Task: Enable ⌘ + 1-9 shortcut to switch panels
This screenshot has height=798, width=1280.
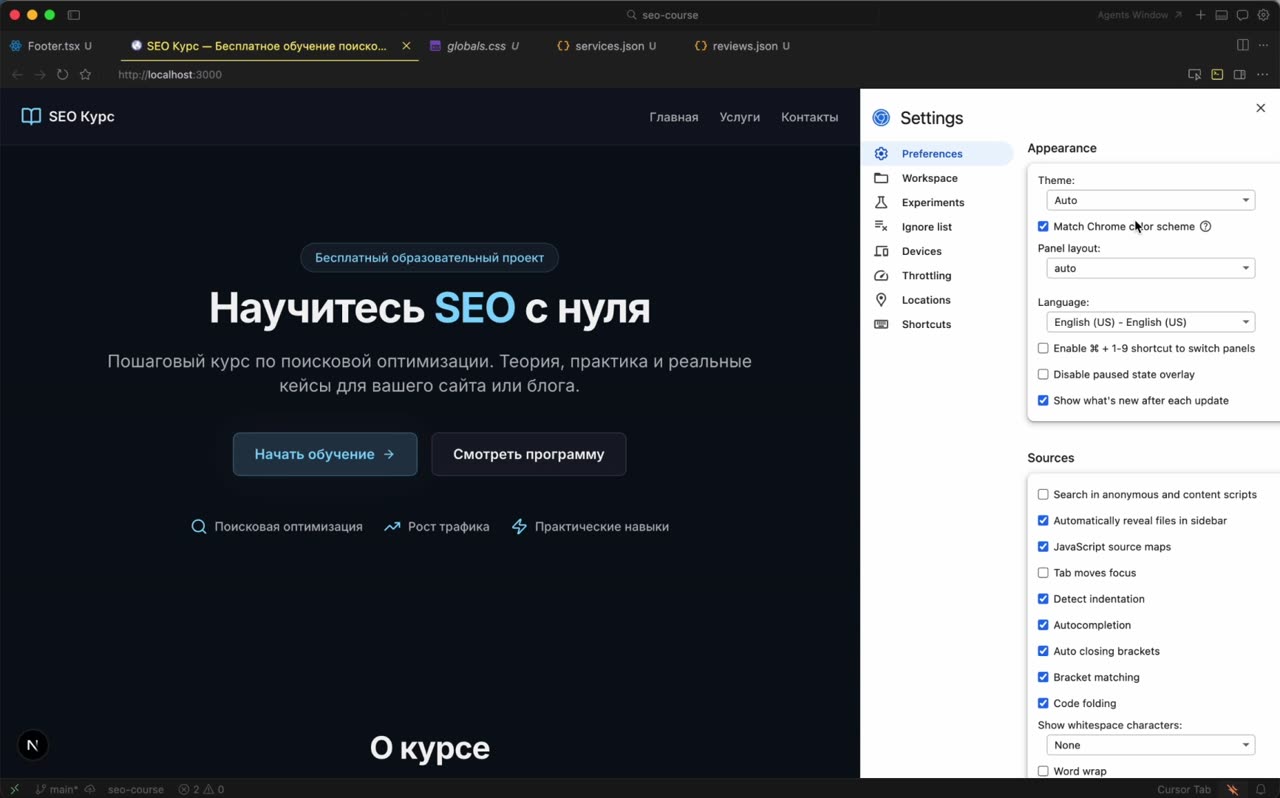Action: (1043, 349)
